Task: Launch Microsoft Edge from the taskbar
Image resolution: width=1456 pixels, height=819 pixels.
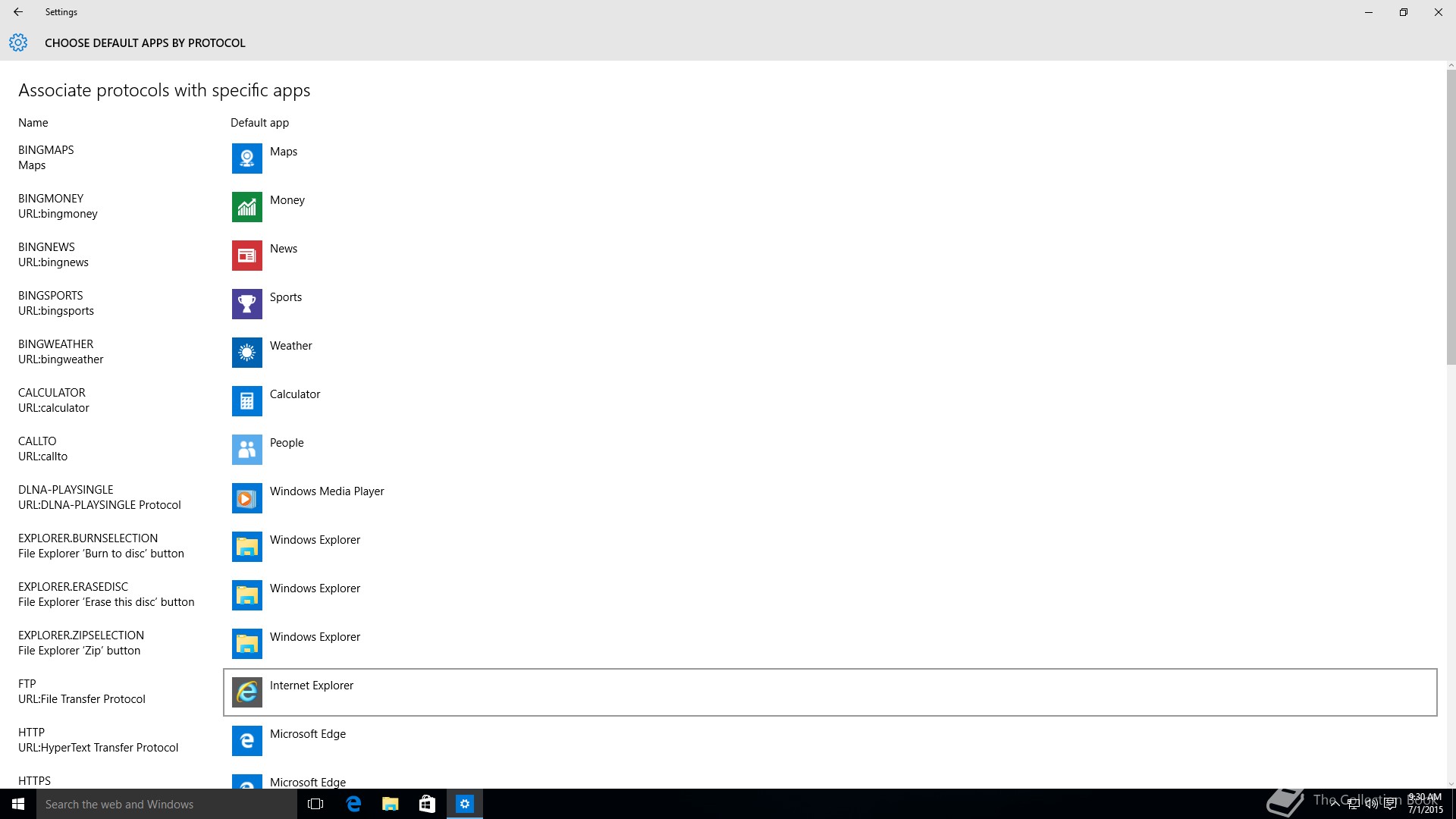Action: (x=353, y=804)
